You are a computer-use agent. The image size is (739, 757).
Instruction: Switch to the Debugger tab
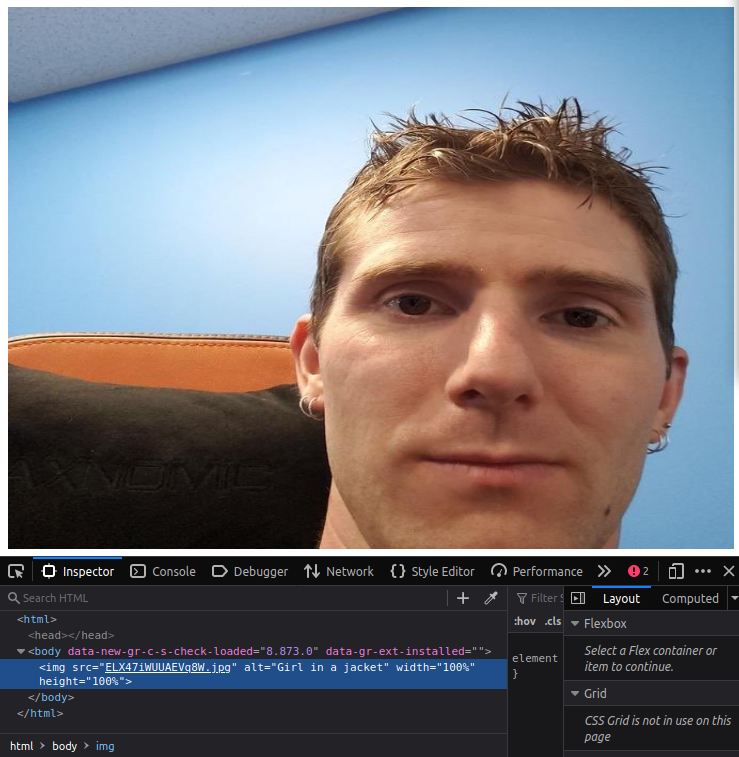click(x=250, y=572)
